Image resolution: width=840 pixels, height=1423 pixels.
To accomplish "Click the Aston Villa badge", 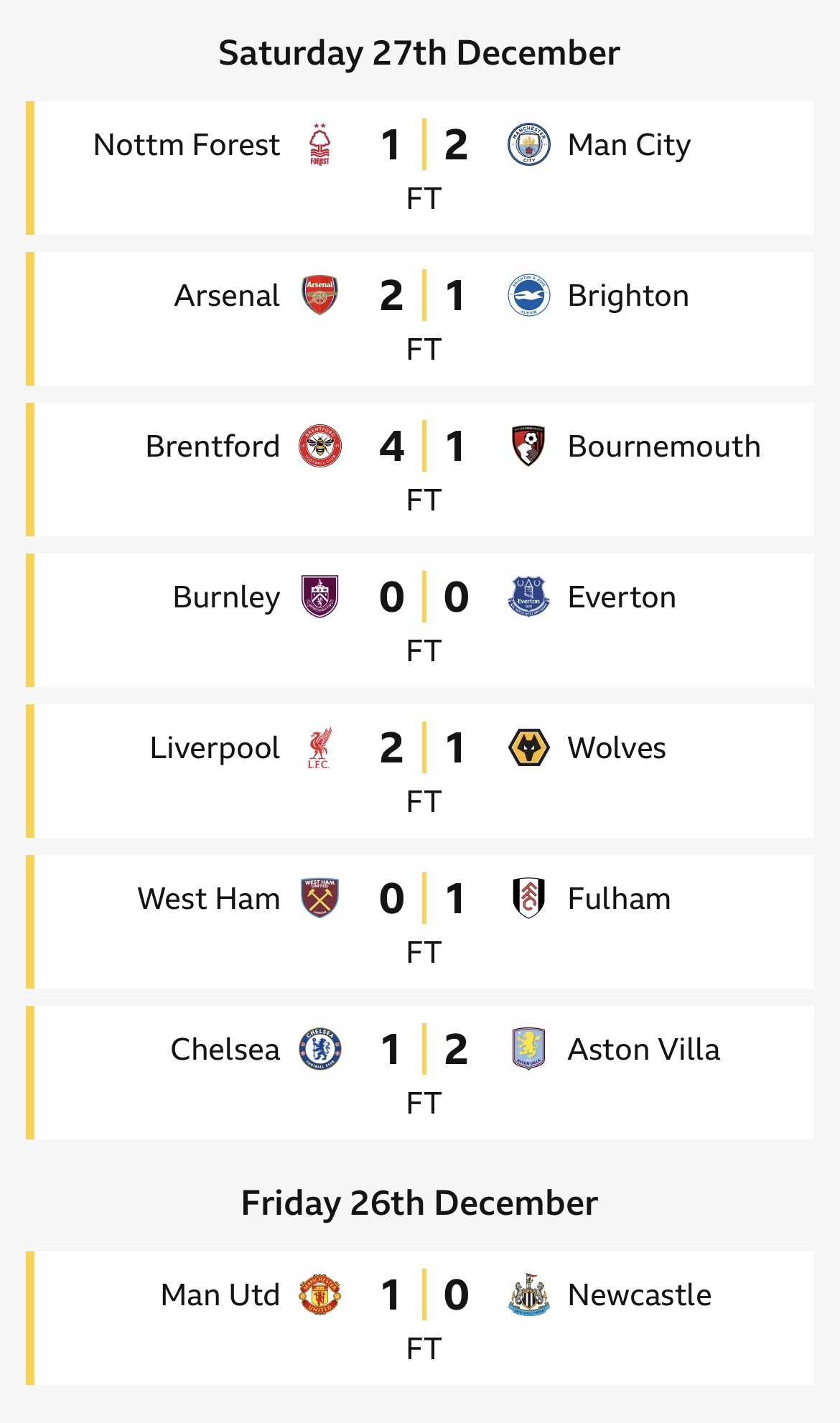I will (x=528, y=1049).
